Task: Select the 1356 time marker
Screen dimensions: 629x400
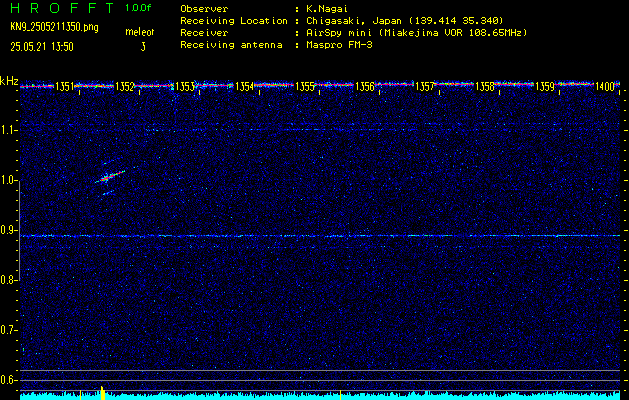Action: click(365, 87)
